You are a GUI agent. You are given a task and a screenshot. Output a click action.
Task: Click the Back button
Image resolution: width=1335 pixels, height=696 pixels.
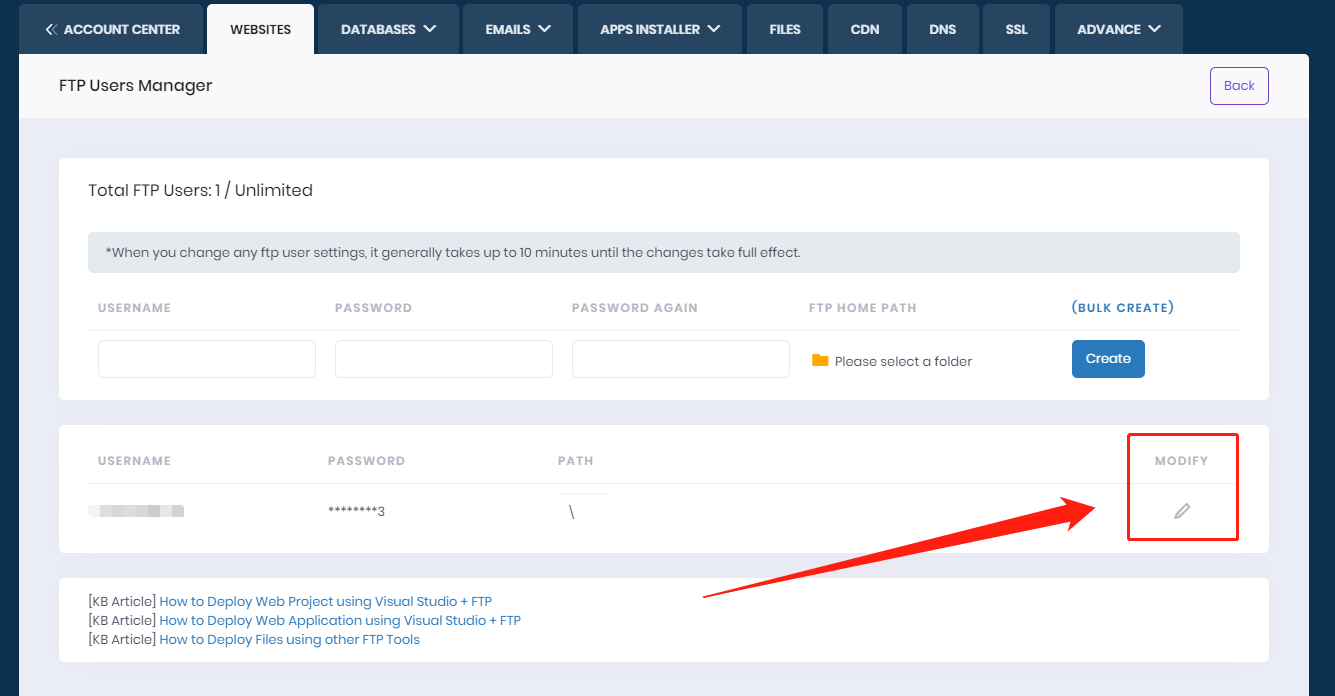(1239, 86)
